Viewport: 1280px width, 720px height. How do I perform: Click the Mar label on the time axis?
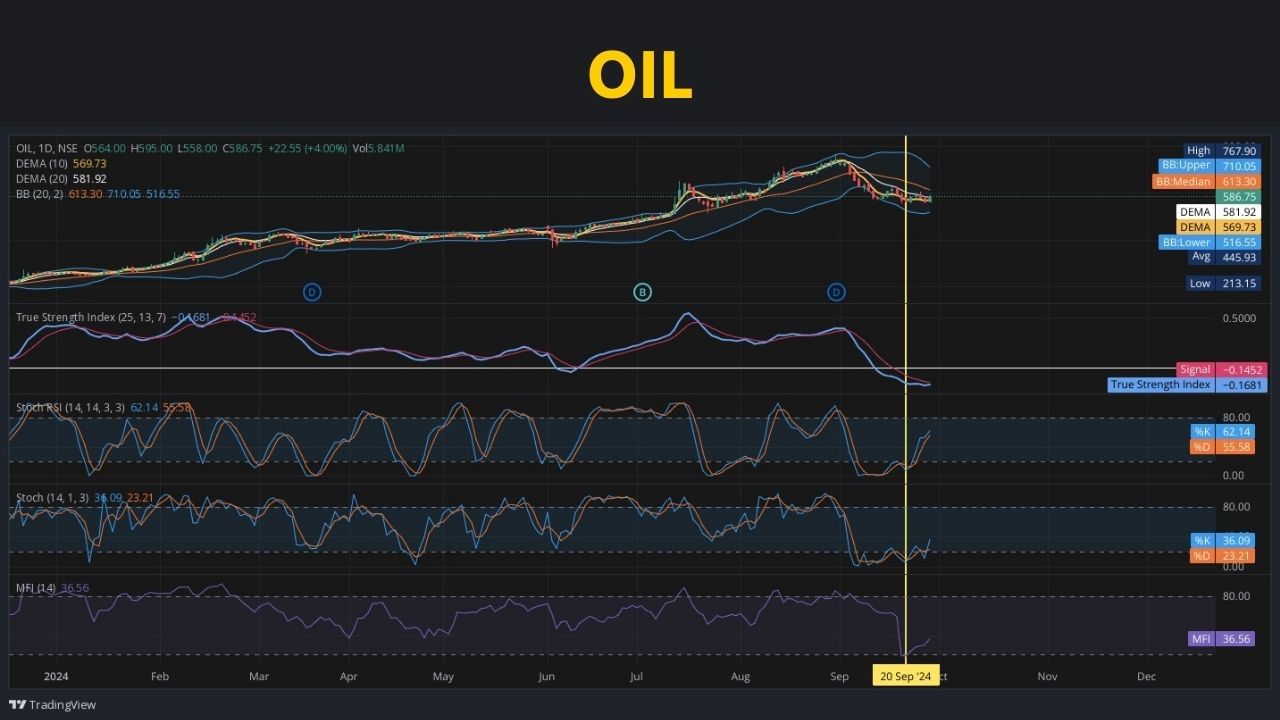click(x=259, y=677)
